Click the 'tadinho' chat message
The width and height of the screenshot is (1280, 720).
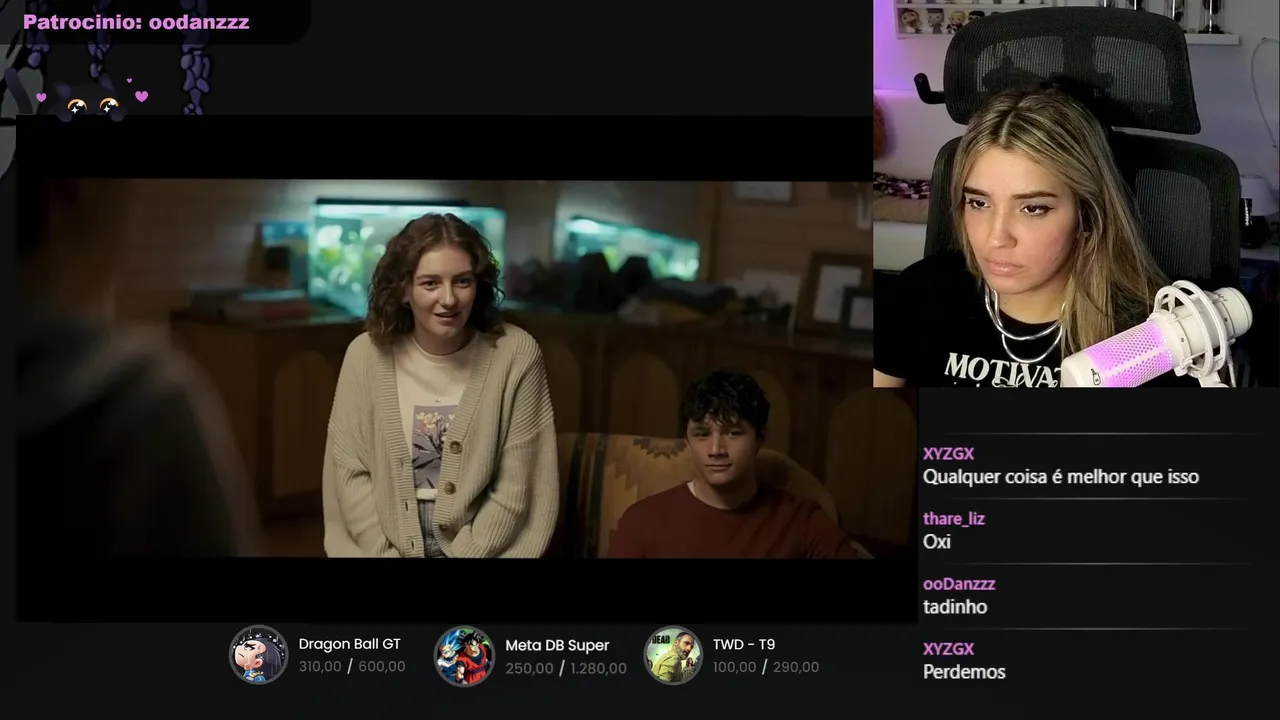pos(955,607)
